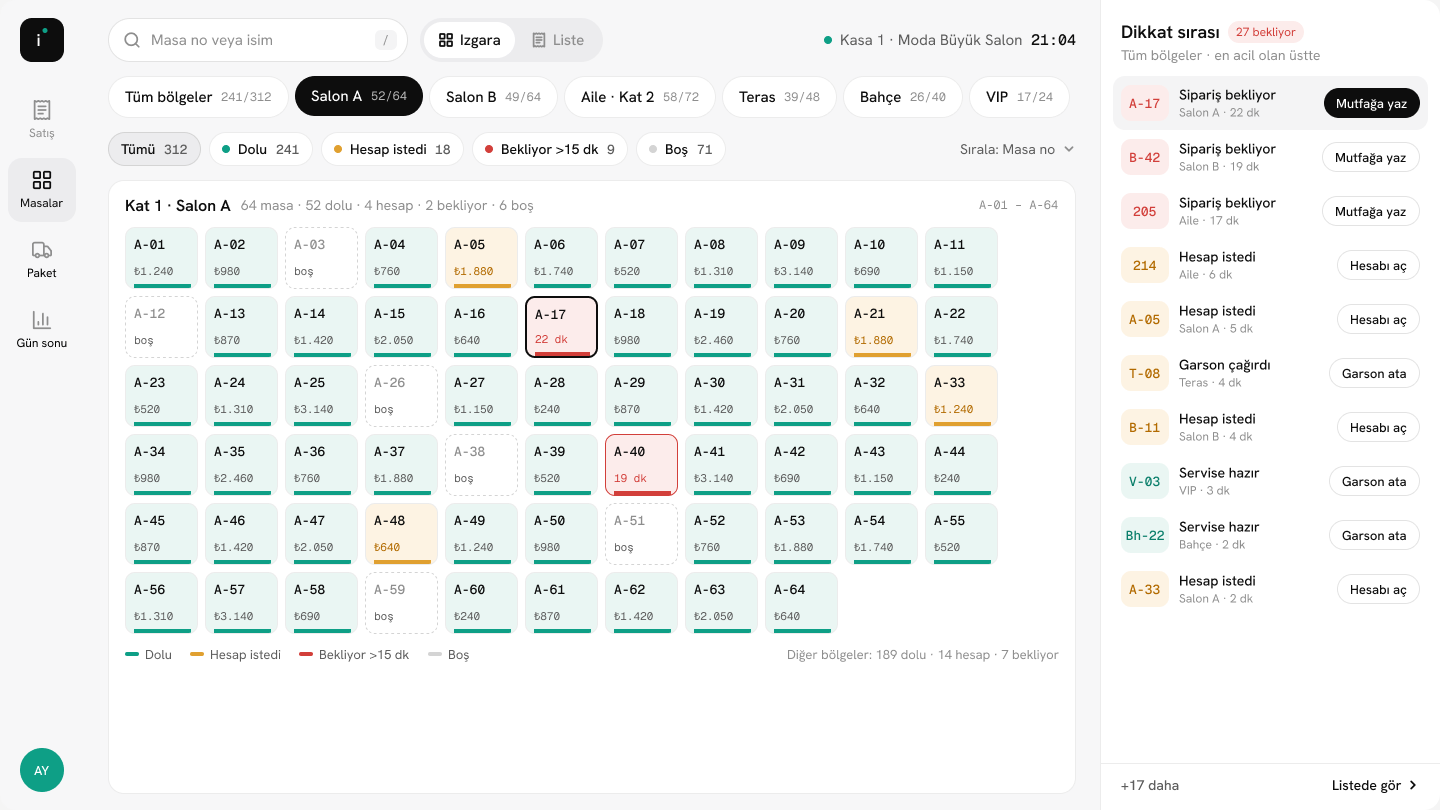Open the AY user avatar

42,770
